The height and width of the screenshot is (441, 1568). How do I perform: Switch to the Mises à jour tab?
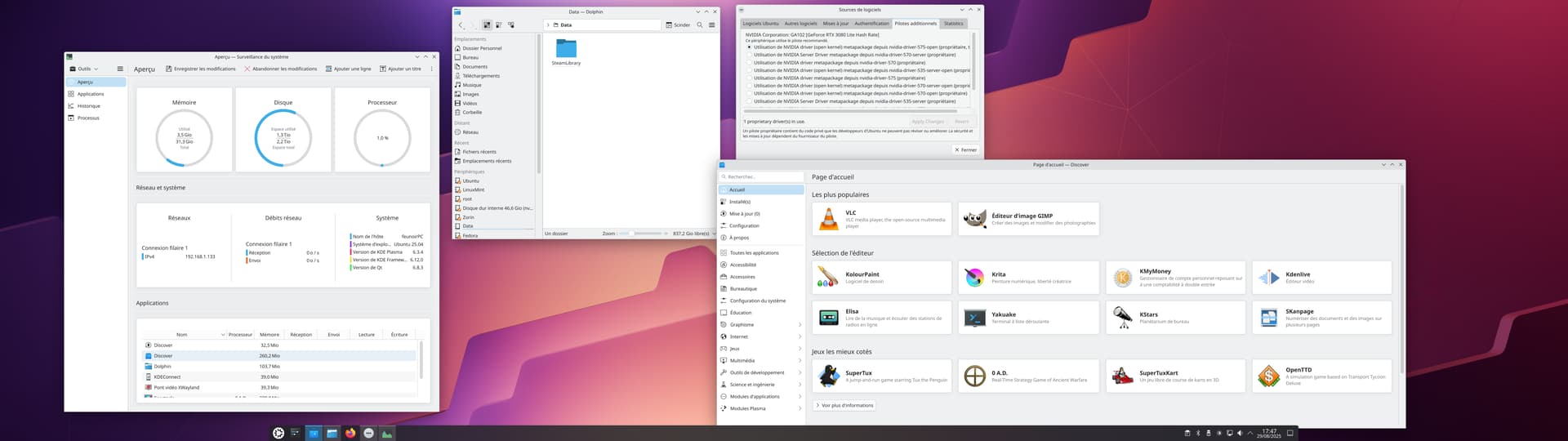click(x=835, y=24)
